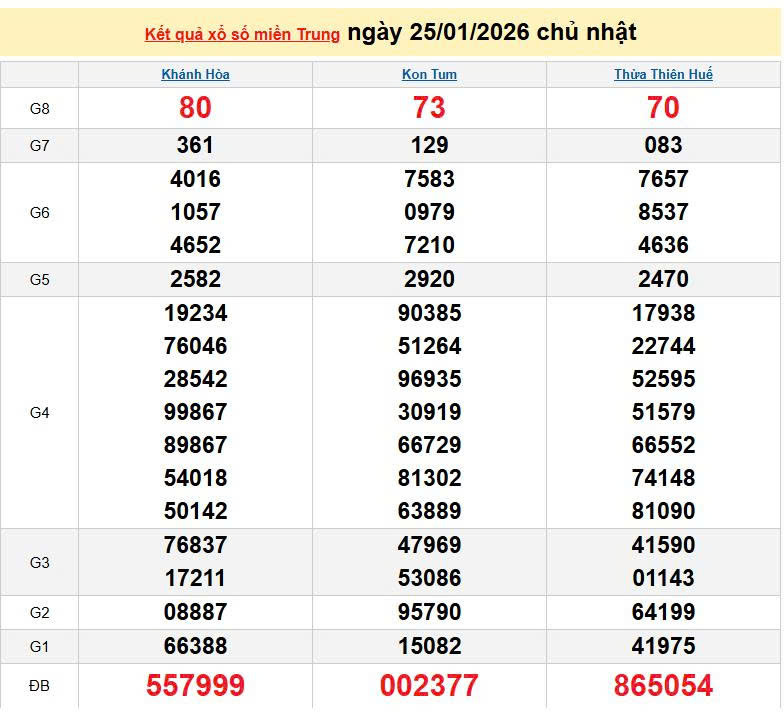784x716 pixels.
Task: Select the date text 'ngày 25/01/2026 chủ nhật'
Action: pos(492,32)
